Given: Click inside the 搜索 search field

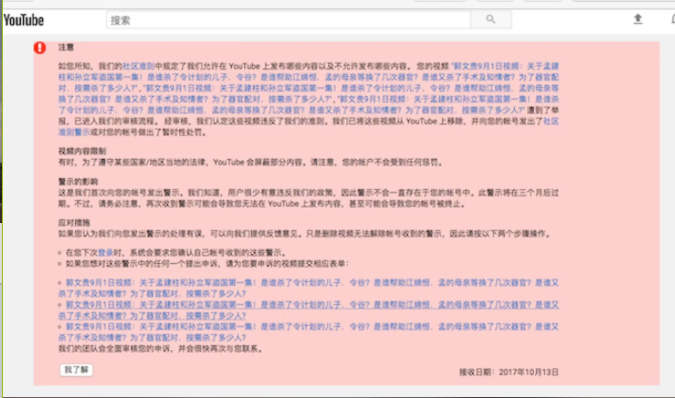Looking at the screenshot, I should 288,20.
